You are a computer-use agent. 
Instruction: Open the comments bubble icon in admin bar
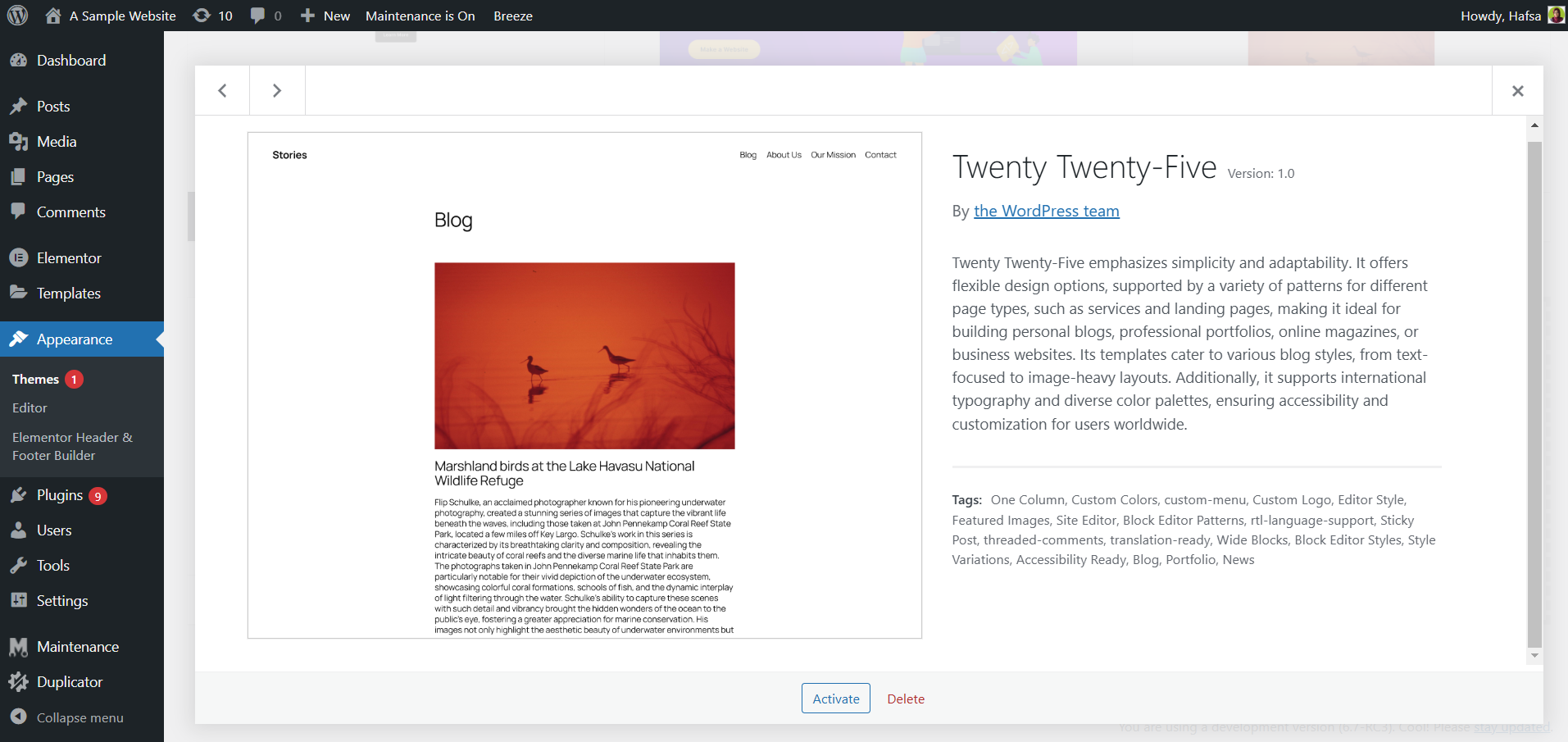(x=258, y=15)
